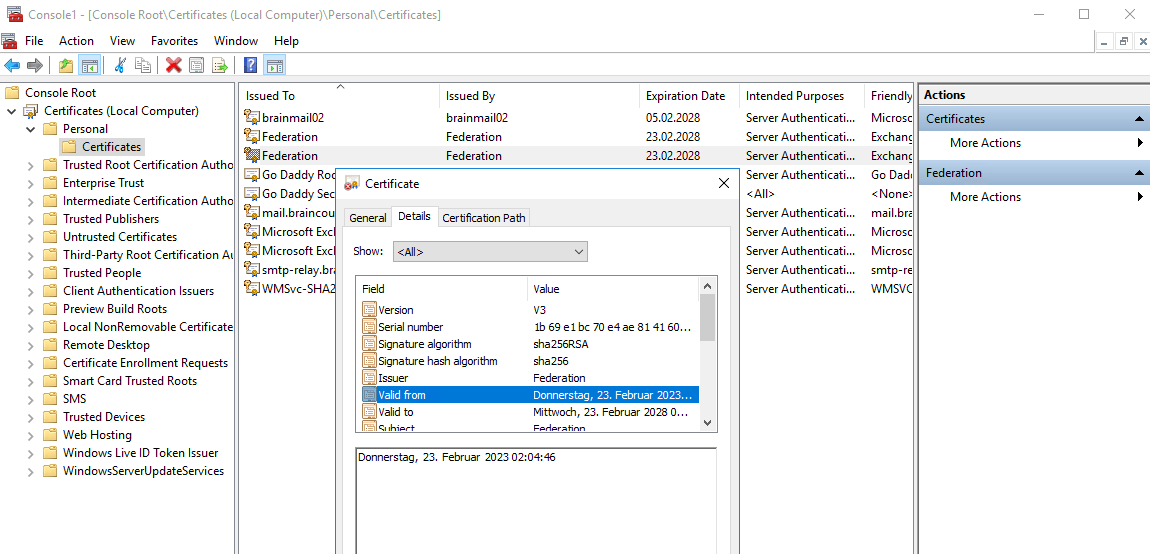Open the Window menu
1150x554 pixels.
point(236,41)
